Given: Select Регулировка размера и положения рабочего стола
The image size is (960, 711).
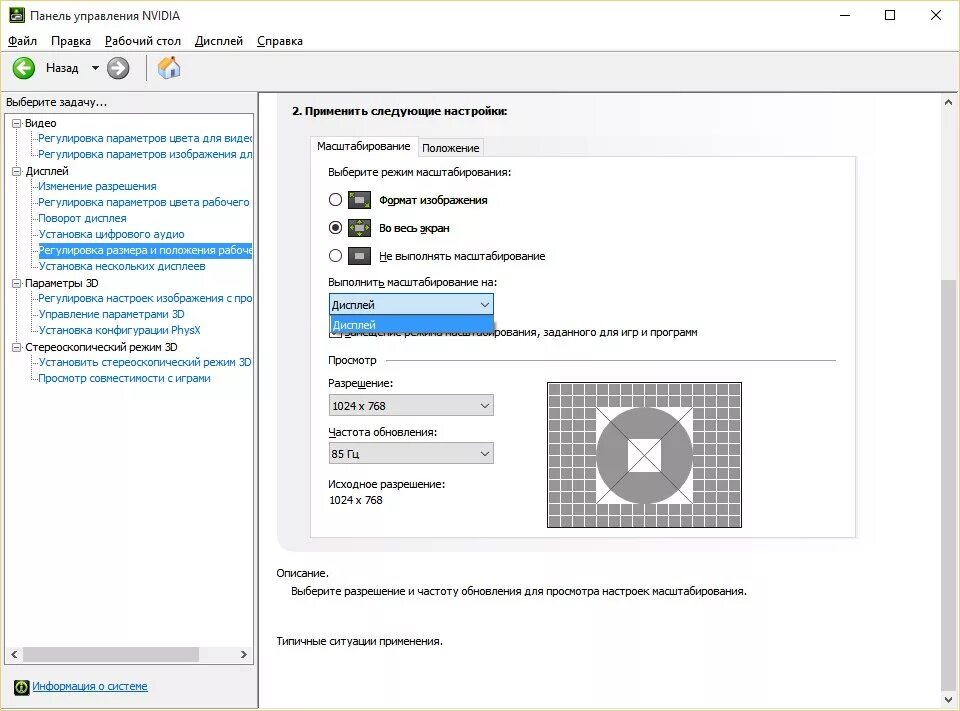Looking at the screenshot, I should (x=145, y=250).
